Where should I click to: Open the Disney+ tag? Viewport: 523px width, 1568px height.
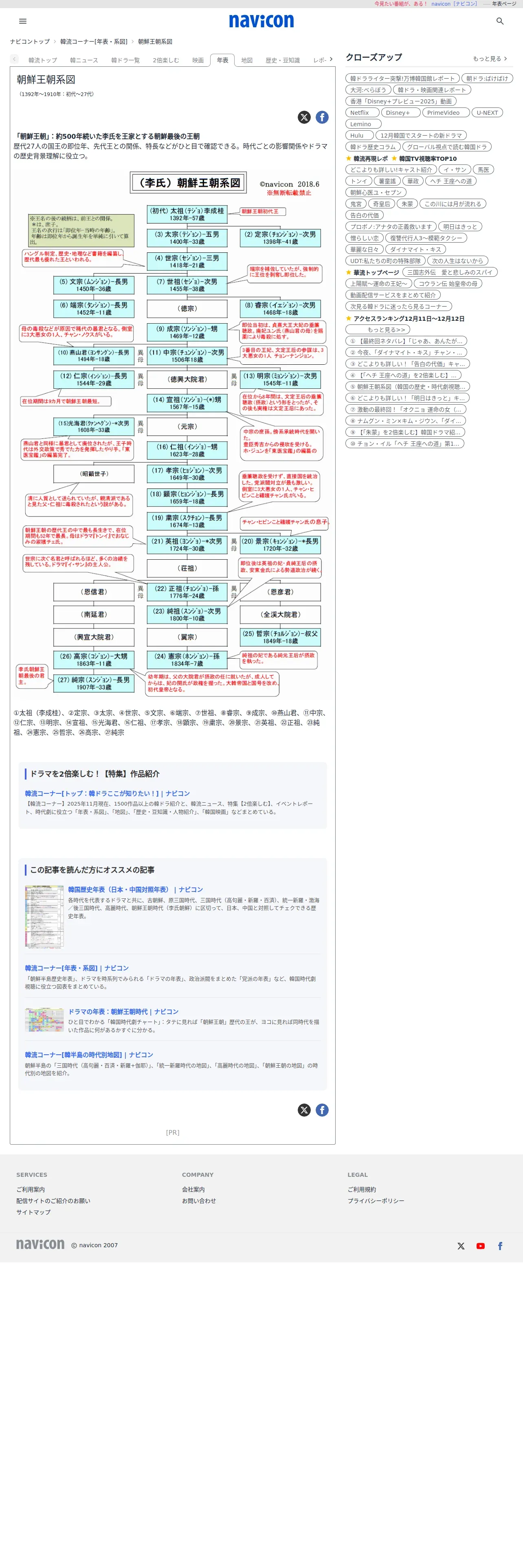point(400,113)
